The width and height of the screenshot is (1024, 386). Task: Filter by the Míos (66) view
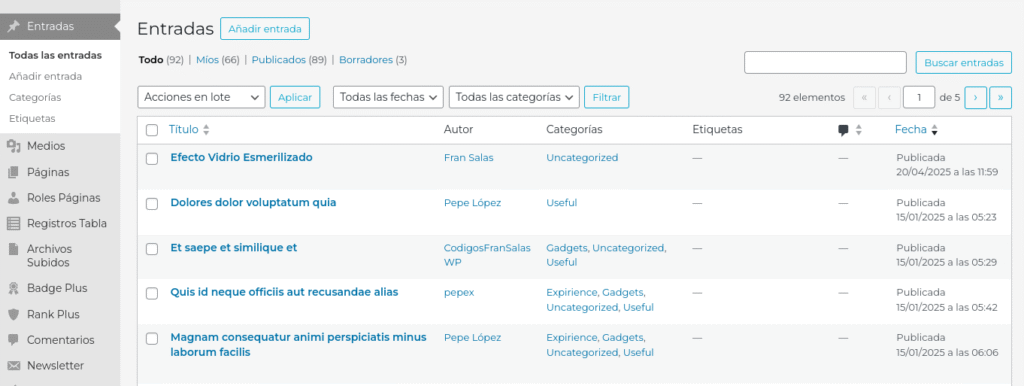(x=217, y=59)
